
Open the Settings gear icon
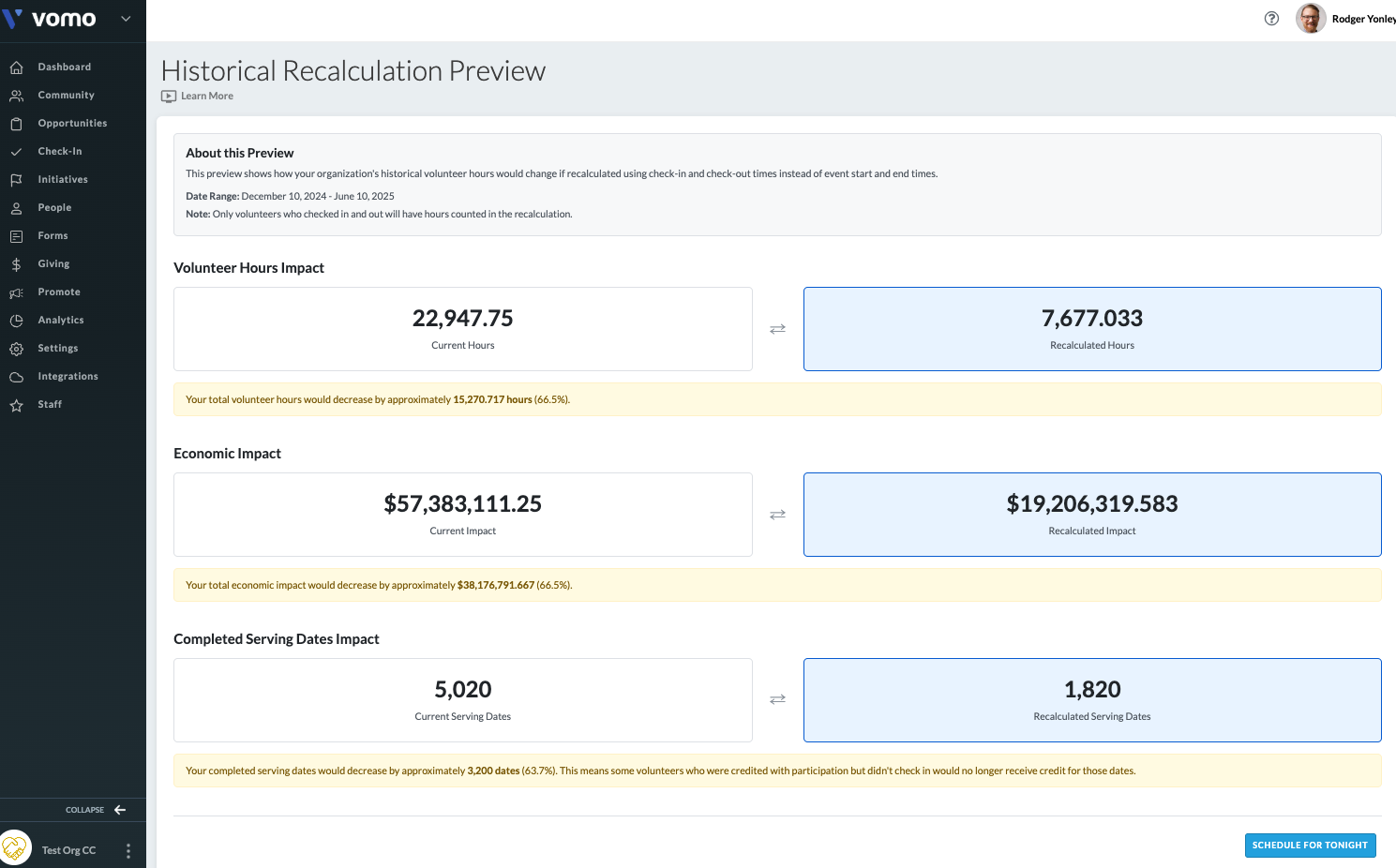16,349
